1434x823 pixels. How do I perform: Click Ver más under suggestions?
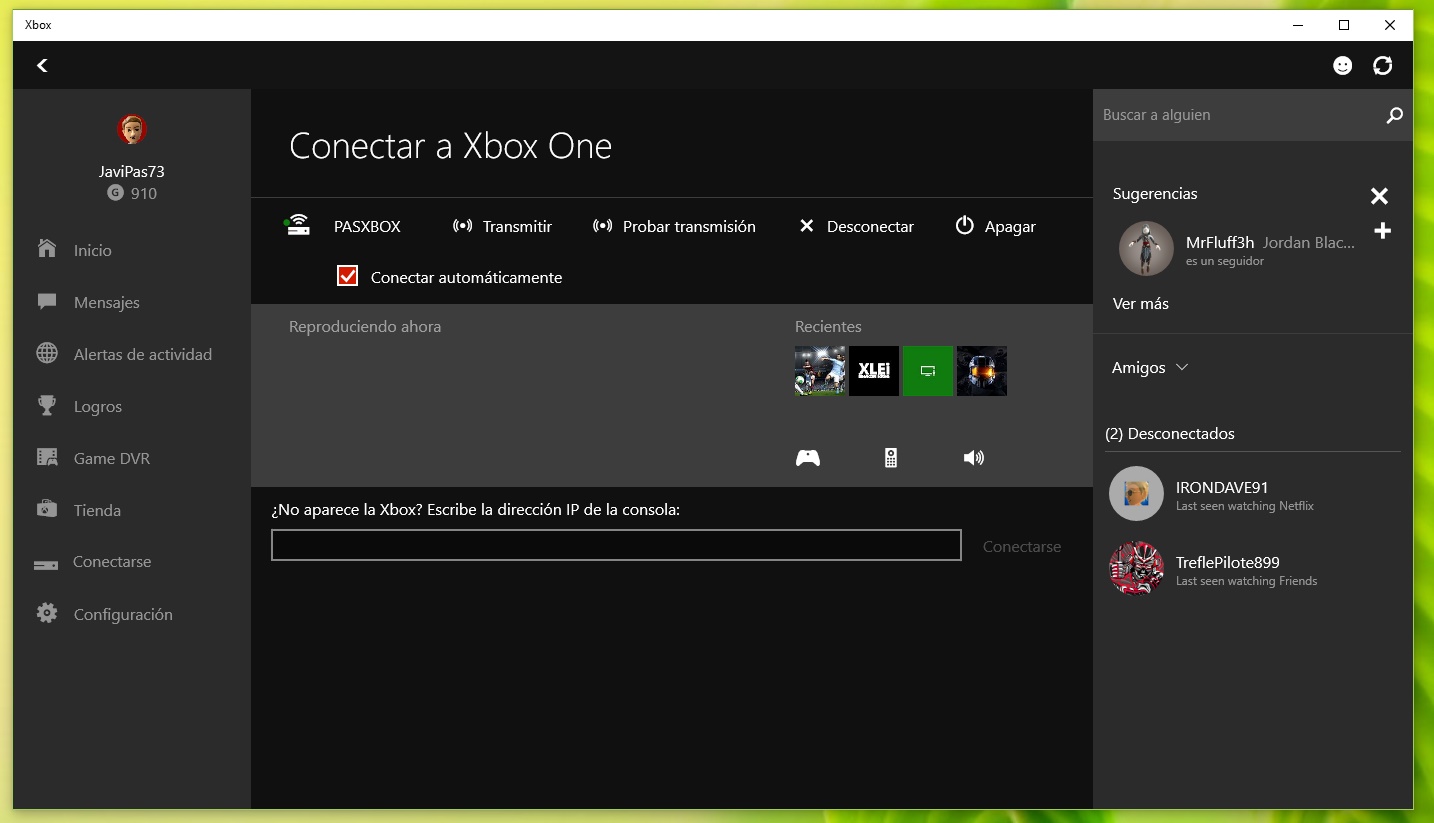pos(1141,303)
